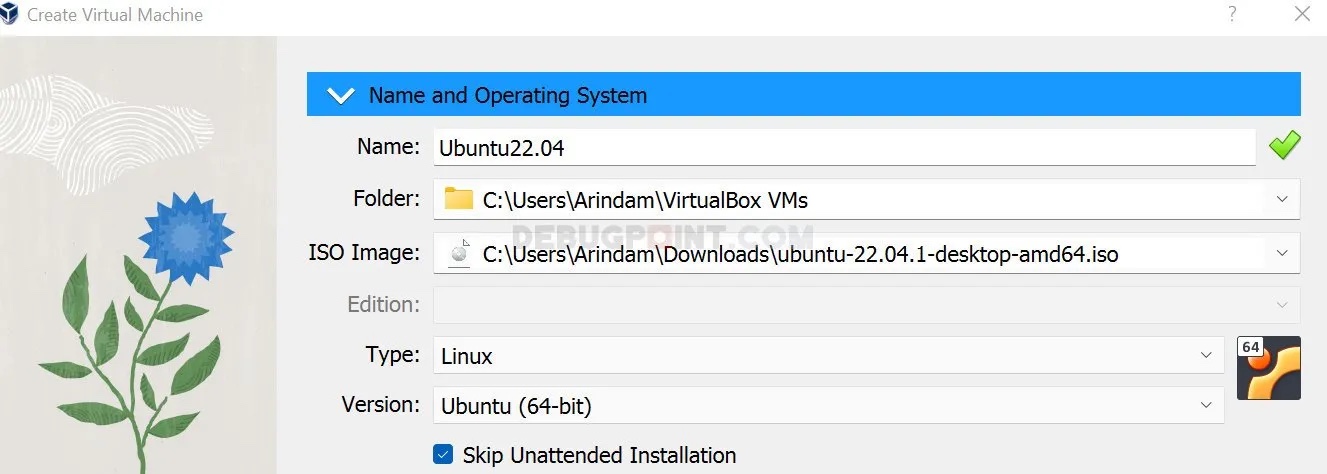
Task: Close the Create Virtual Machine dialog
Action: tap(1302, 14)
